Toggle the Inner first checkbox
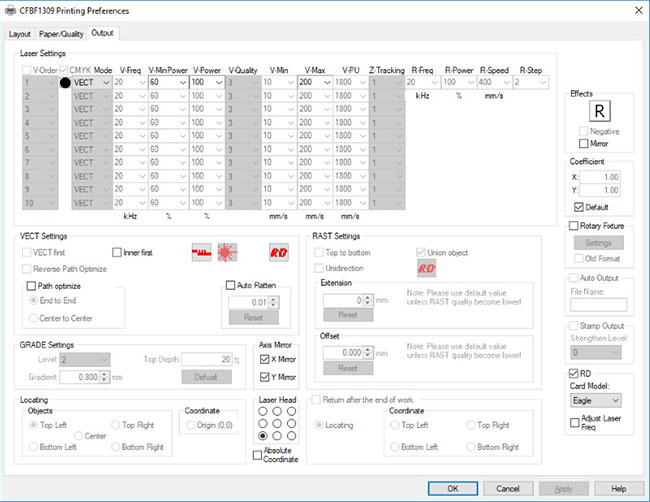650x502 pixels. pyautogui.click(x=117, y=252)
